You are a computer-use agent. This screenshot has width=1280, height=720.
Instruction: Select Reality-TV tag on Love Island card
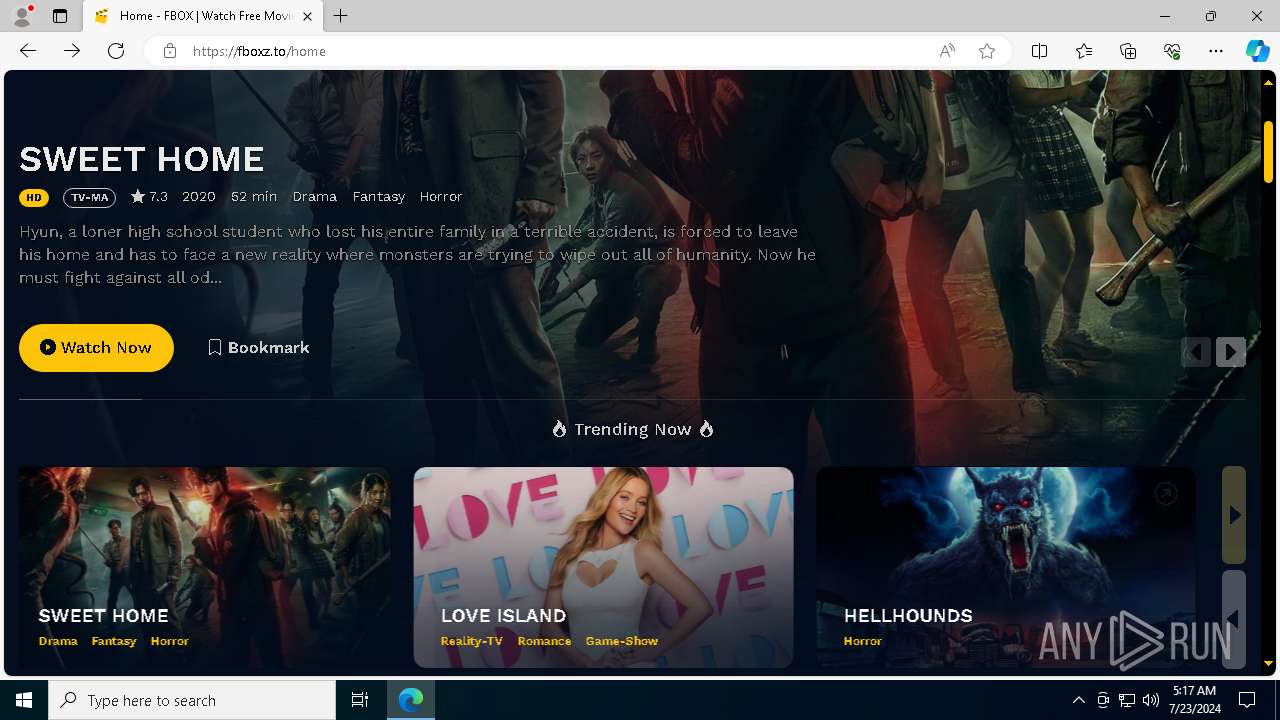click(472, 641)
